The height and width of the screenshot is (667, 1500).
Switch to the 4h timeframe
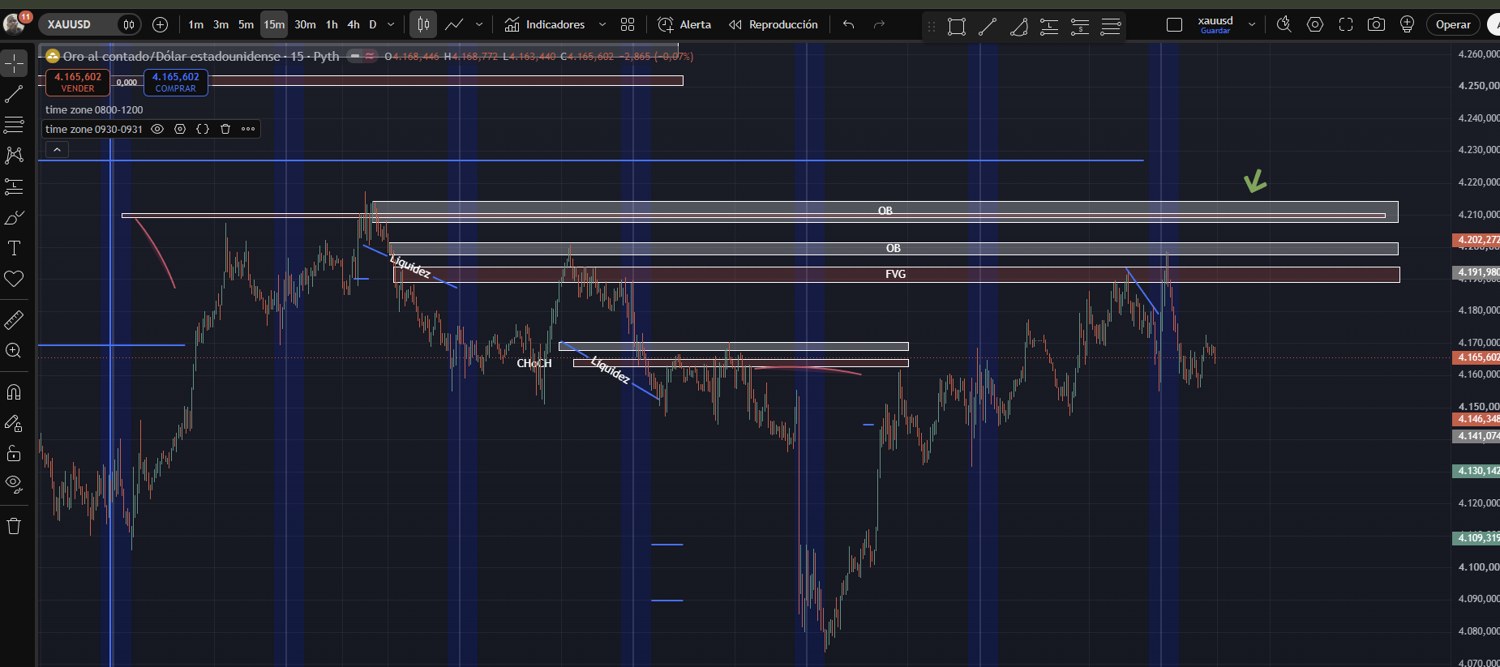point(353,24)
